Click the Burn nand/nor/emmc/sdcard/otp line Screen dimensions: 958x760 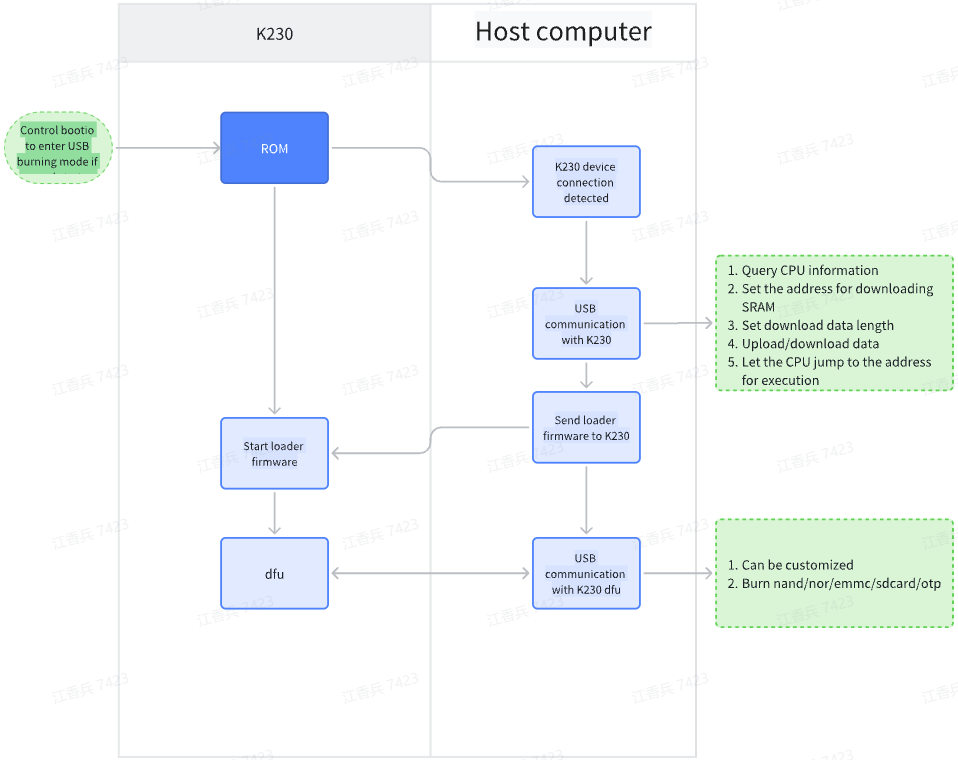840,583
